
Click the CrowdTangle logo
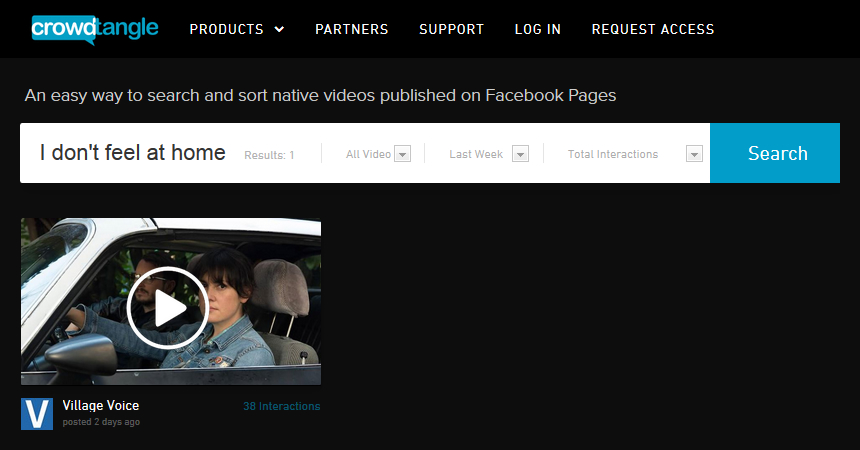click(x=94, y=28)
